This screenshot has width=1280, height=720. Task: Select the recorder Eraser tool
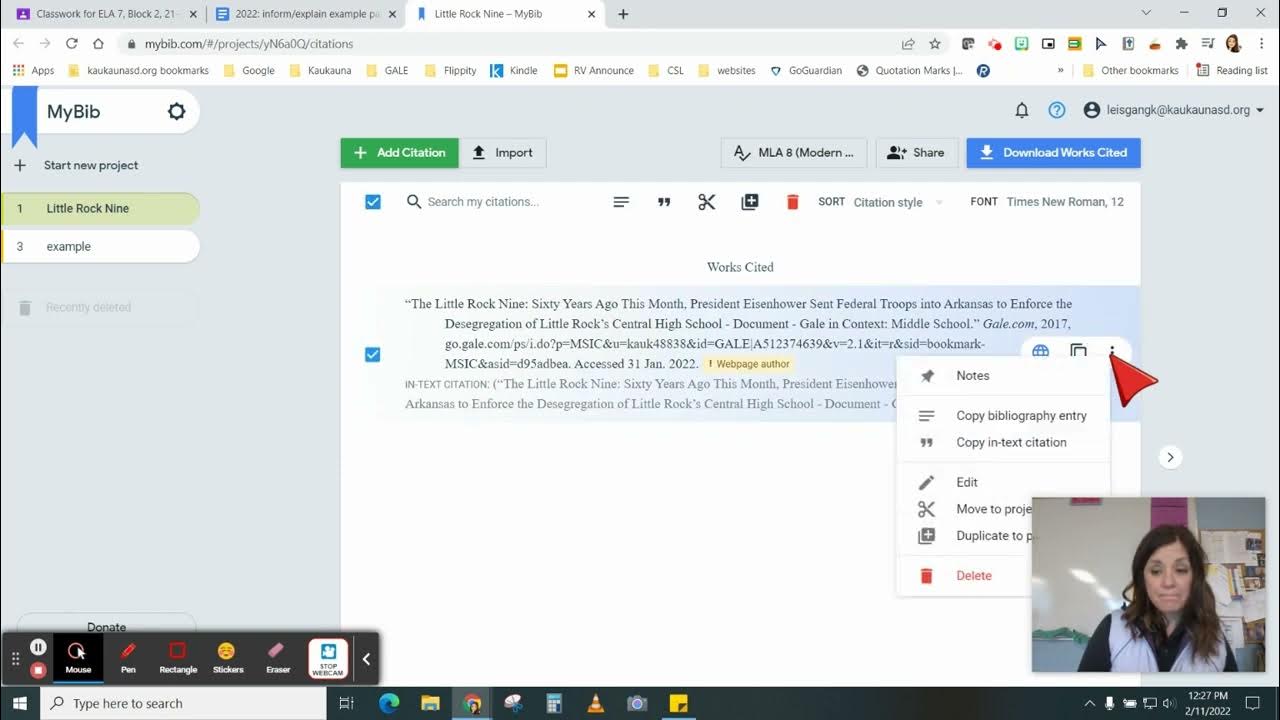pos(278,658)
